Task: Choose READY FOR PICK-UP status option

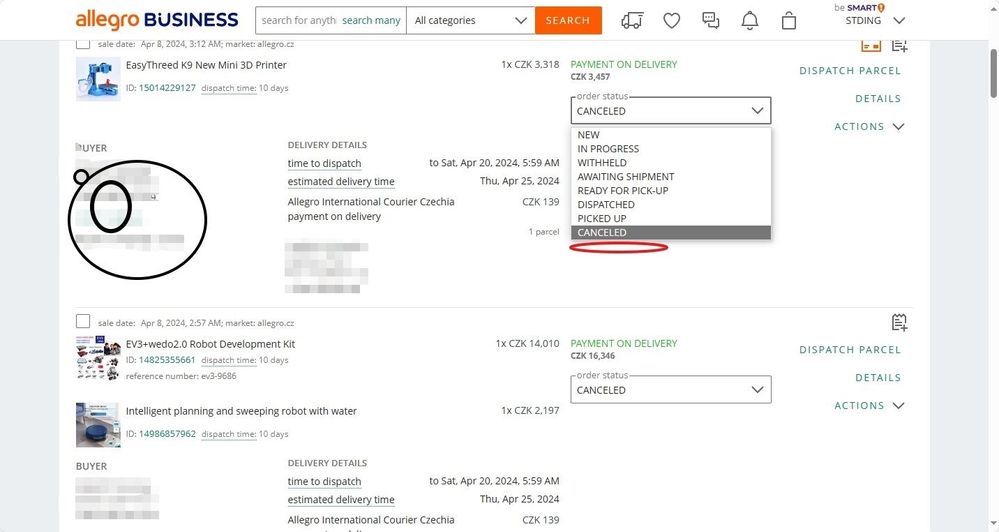Action: (671, 191)
